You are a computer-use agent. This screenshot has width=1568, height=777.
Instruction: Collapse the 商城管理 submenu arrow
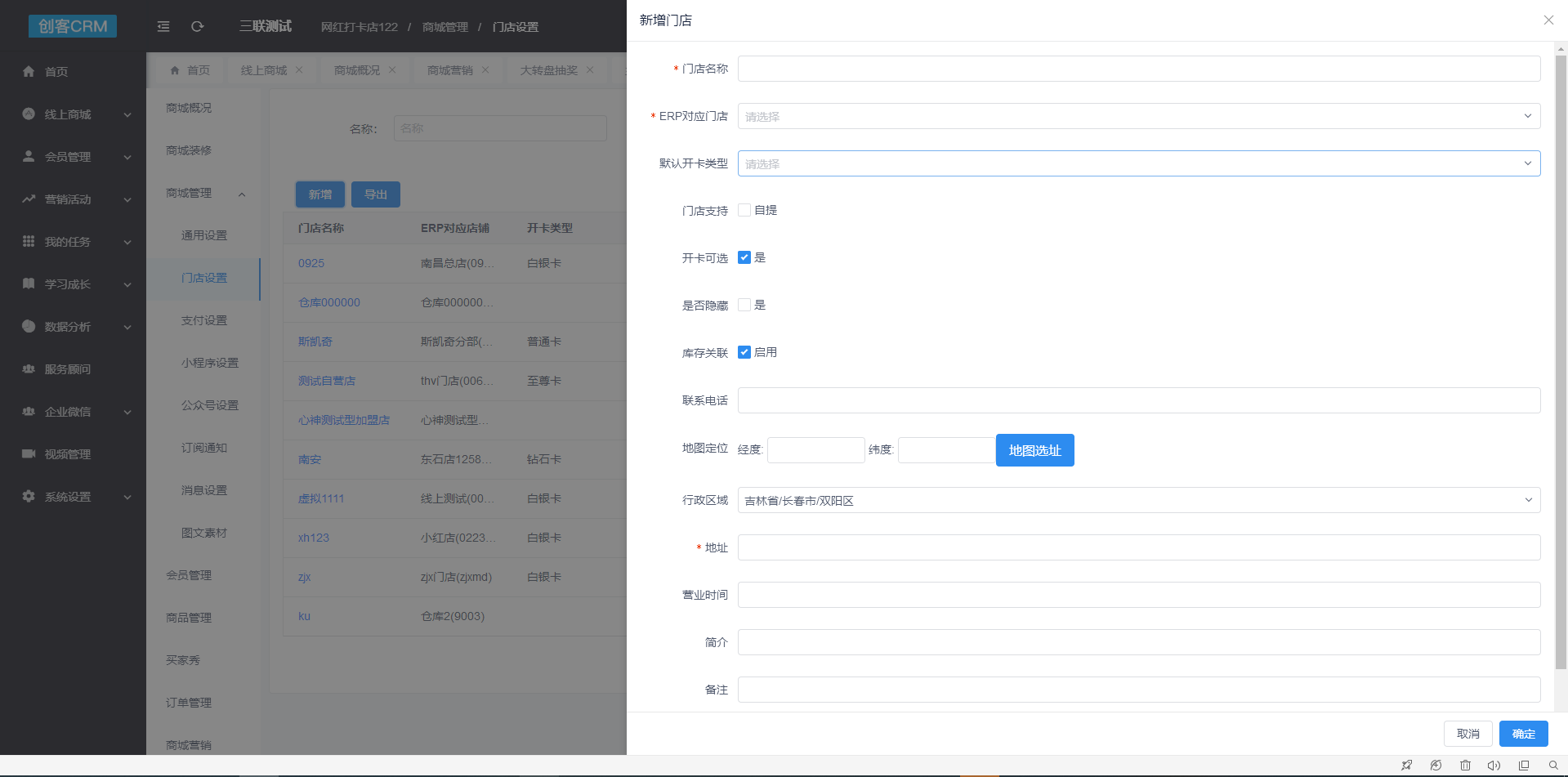pyautogui.click(x=242, y=194)
